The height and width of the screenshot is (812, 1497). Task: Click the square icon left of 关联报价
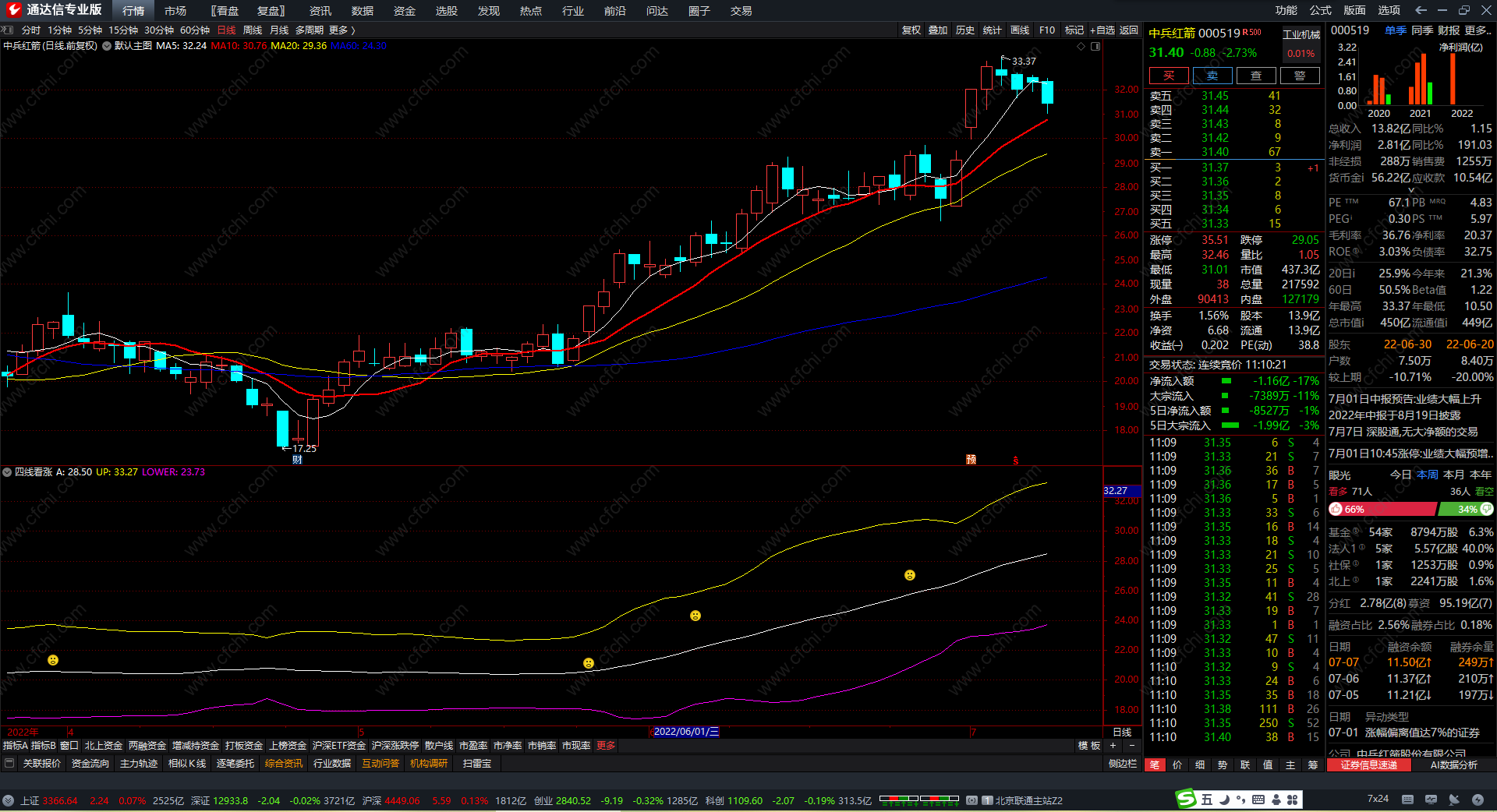click(x=9, y=764)
